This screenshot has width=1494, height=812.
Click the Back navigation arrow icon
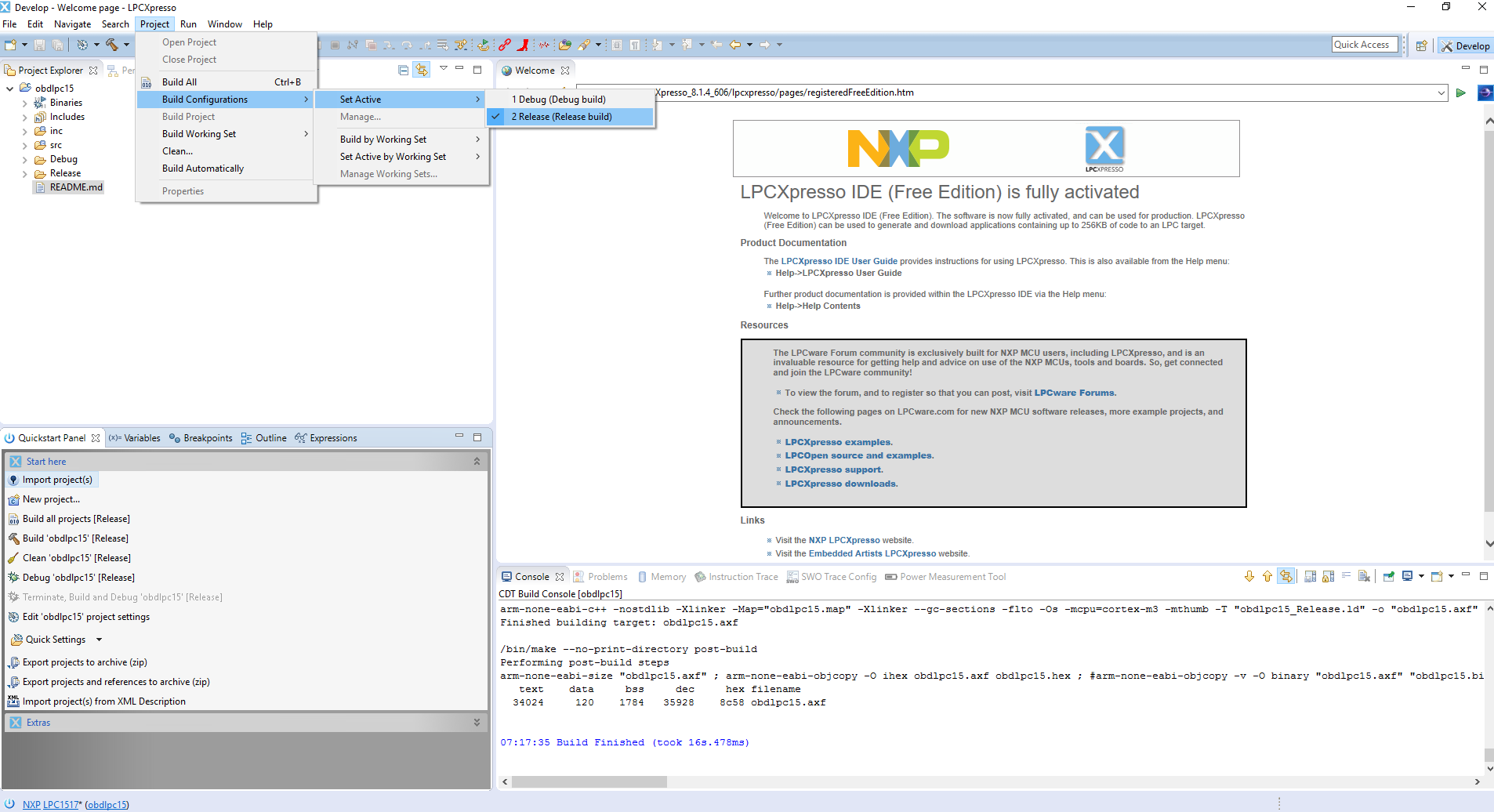coord(735,45)
